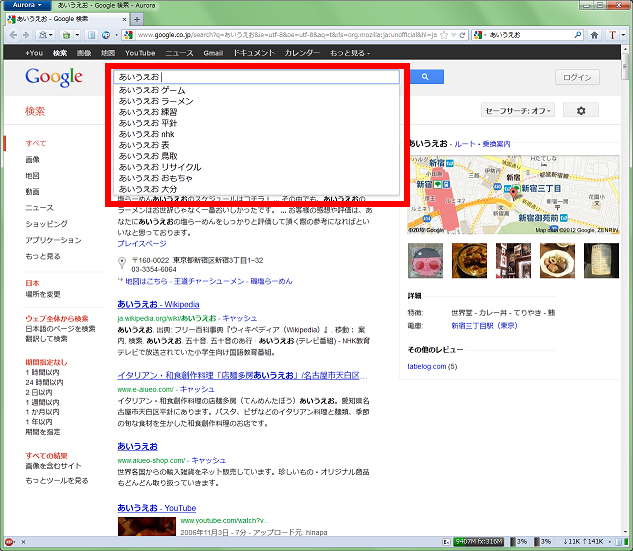Image resolution: width=633 pixels, height=551 pixels.
Task: Filter results by 動画 in the sidebar
Action: 33,192
